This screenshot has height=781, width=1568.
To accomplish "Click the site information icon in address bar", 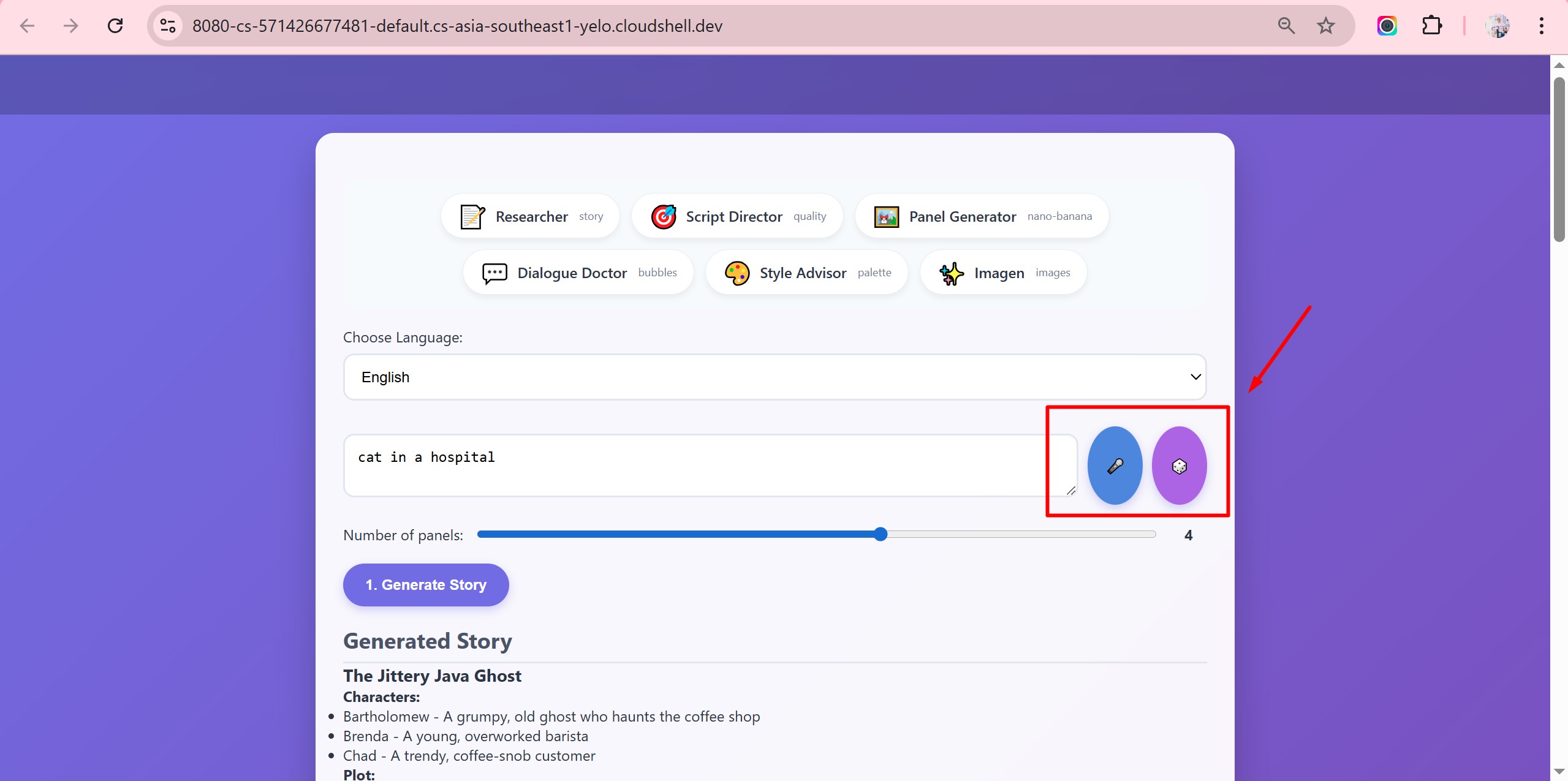I will point(168,26).
